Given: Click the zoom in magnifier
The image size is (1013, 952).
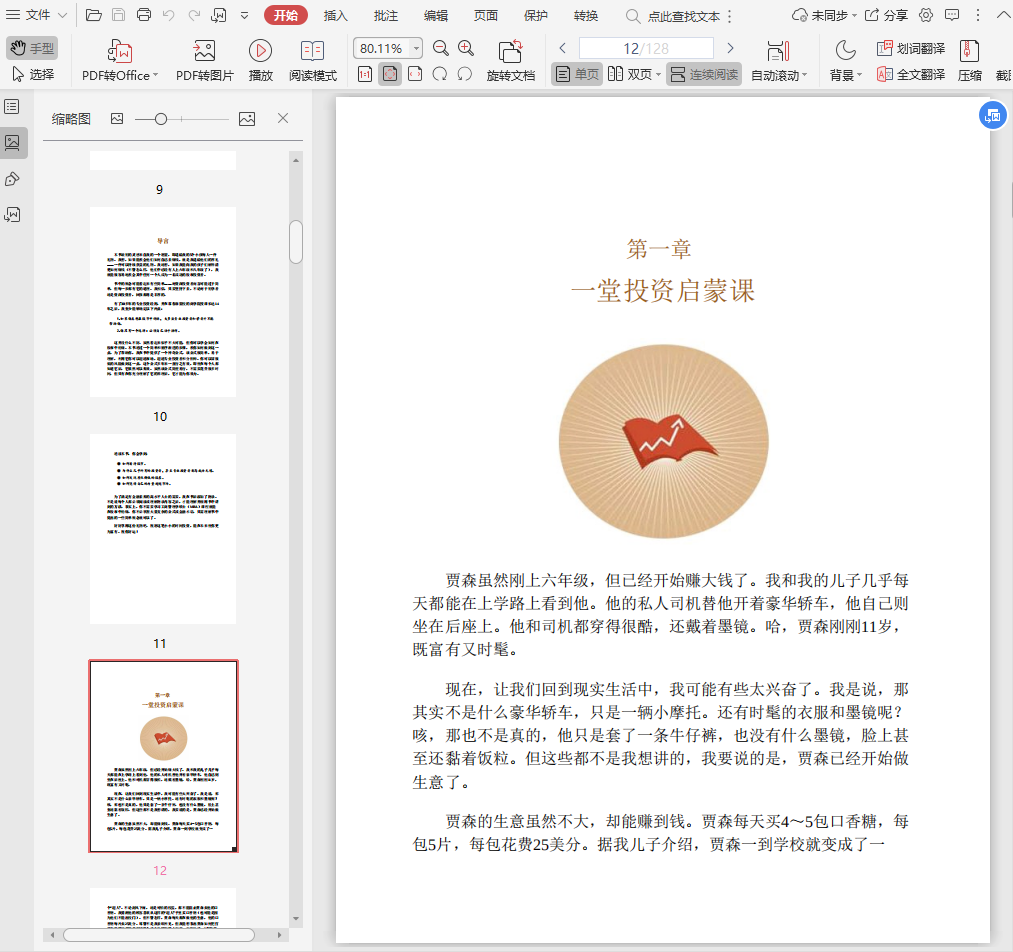Looking at the screenshot, I should tap(466, 48).
